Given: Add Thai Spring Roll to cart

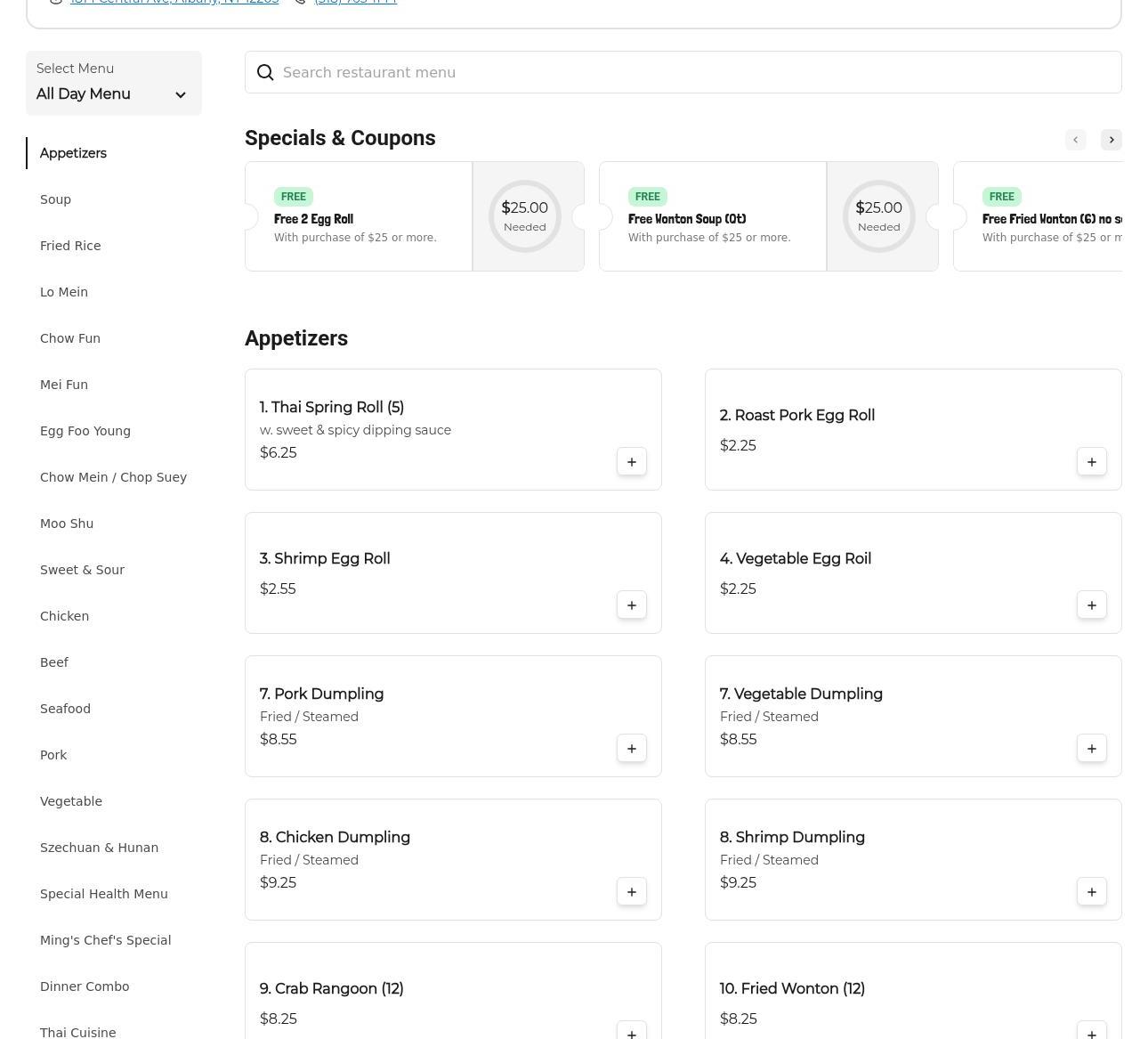Looking at the screenshot, I should [x=631, y=462].
